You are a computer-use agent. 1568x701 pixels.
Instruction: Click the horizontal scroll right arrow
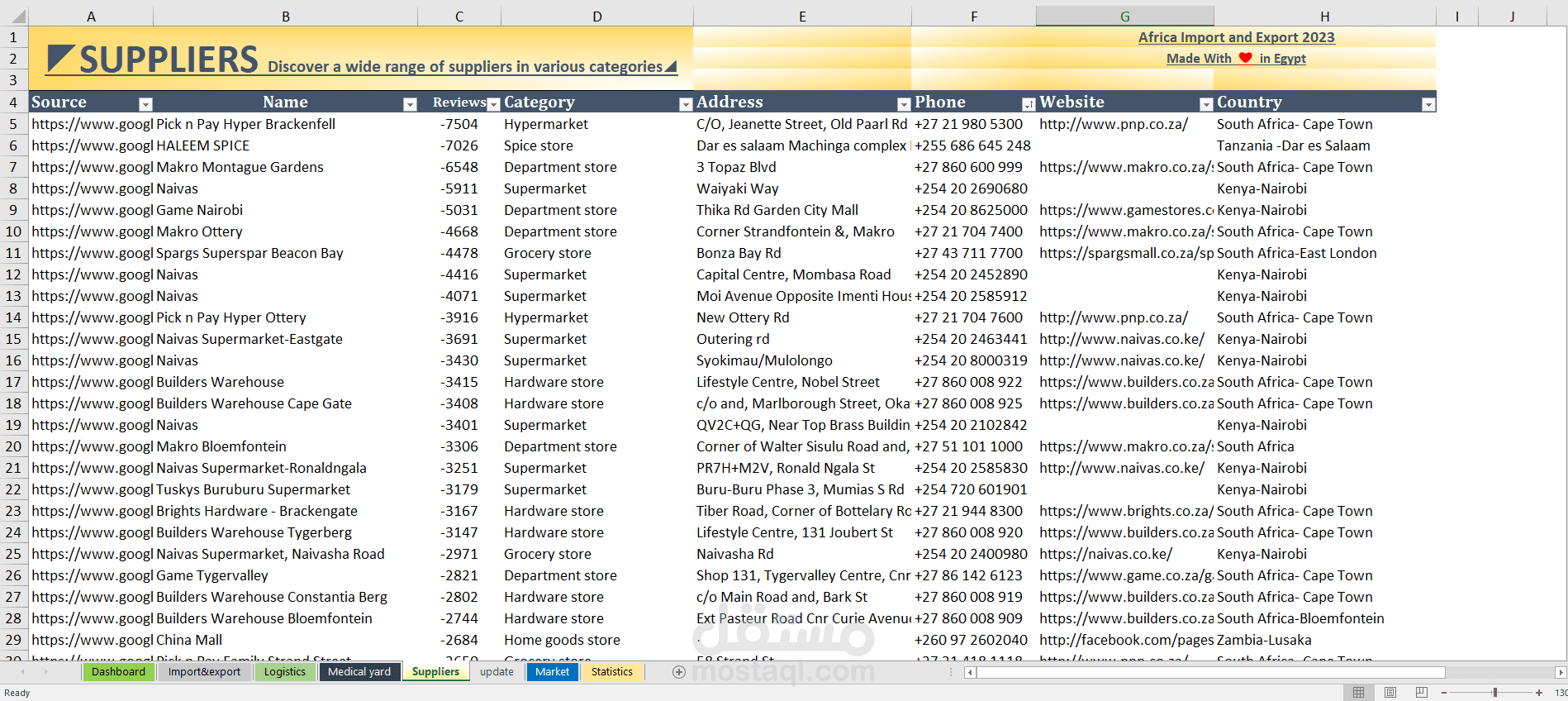(x=1561, y=672)
